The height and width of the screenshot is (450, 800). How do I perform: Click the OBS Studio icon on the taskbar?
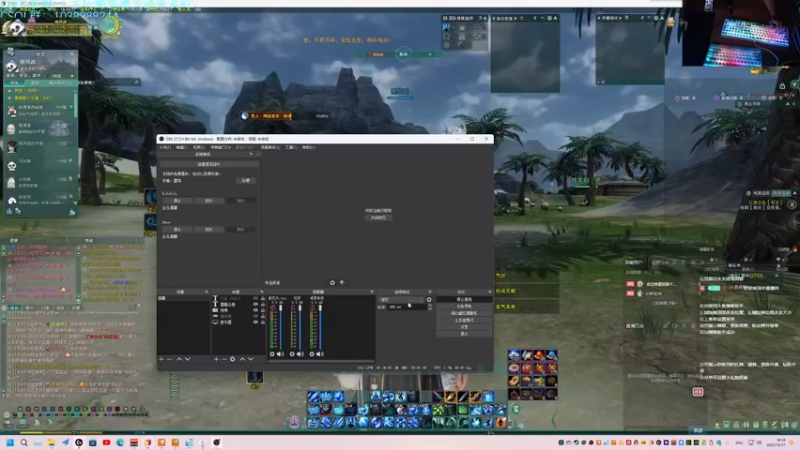click(216, 442)
